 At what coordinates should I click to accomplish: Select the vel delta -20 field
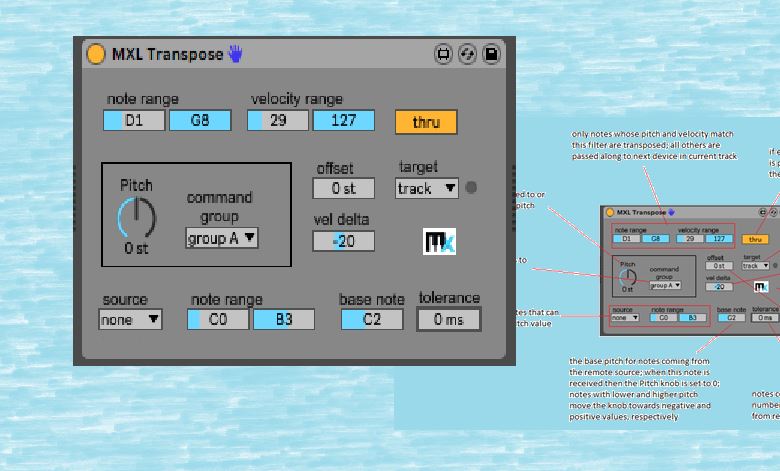coord(344,241)
